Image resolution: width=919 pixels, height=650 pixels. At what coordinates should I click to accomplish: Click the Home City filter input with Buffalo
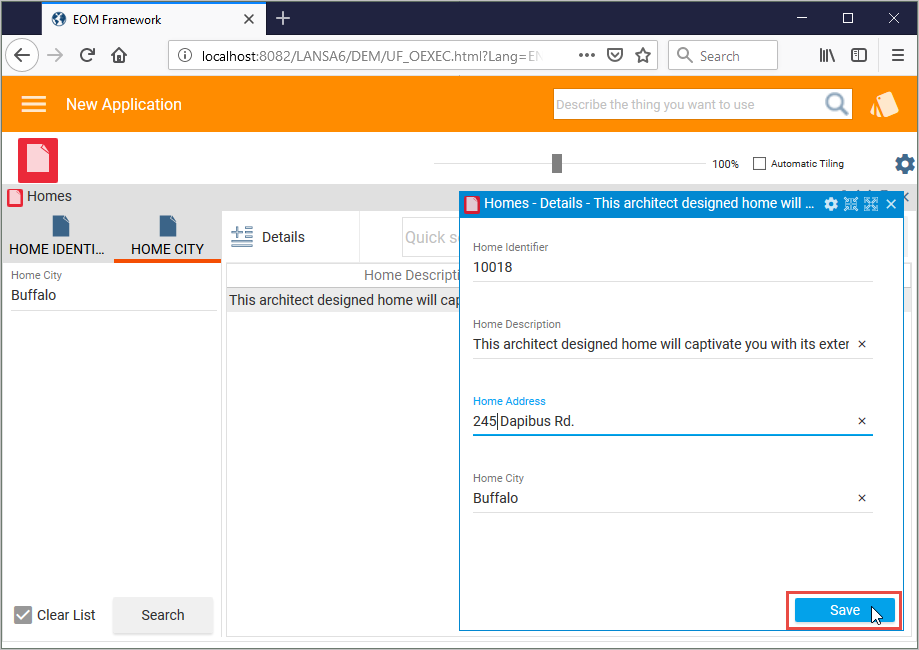(x=112, y=296)
